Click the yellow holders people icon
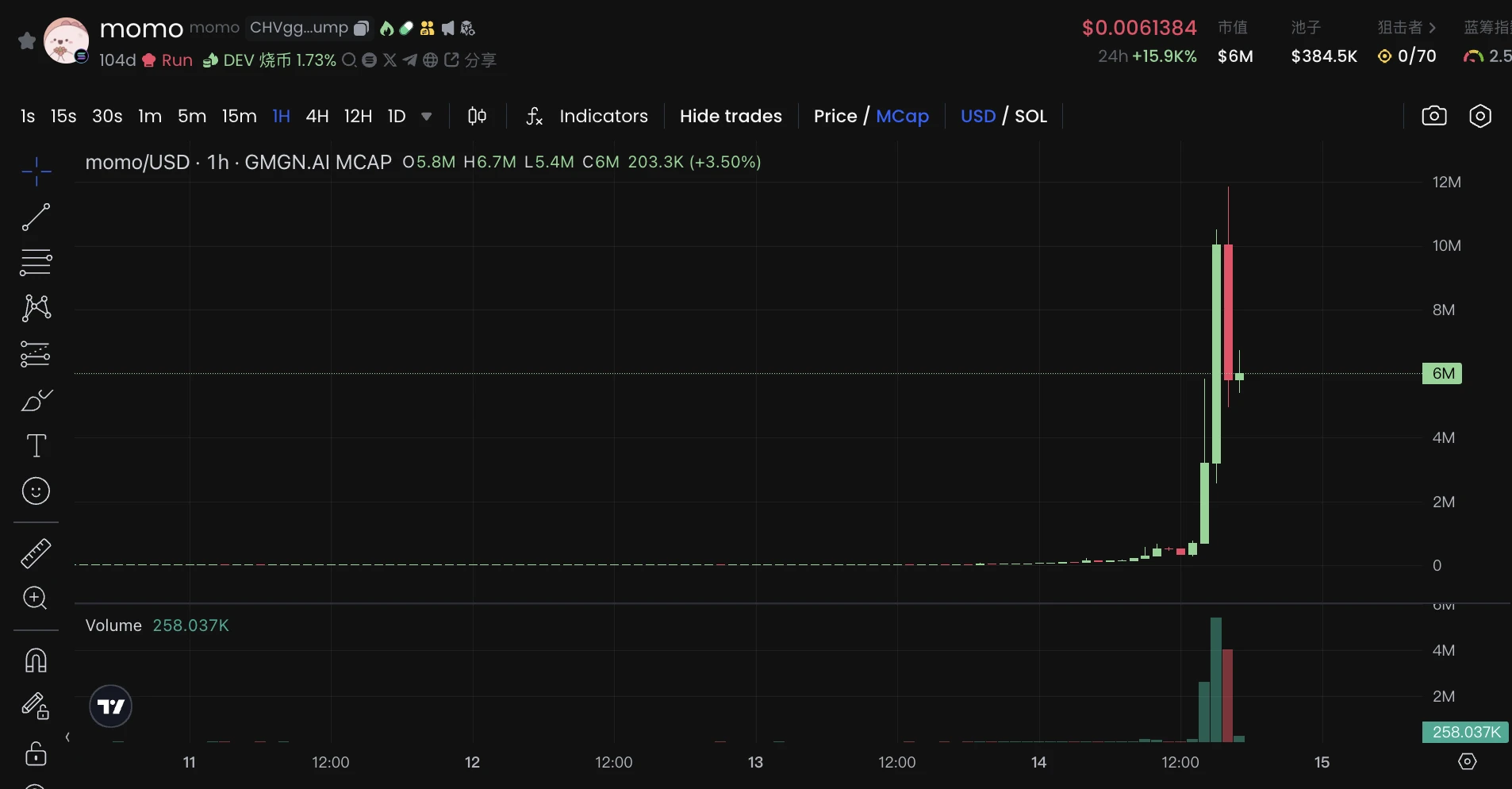The height and width of the screenshot is (789, 1512). pos(428,29)
